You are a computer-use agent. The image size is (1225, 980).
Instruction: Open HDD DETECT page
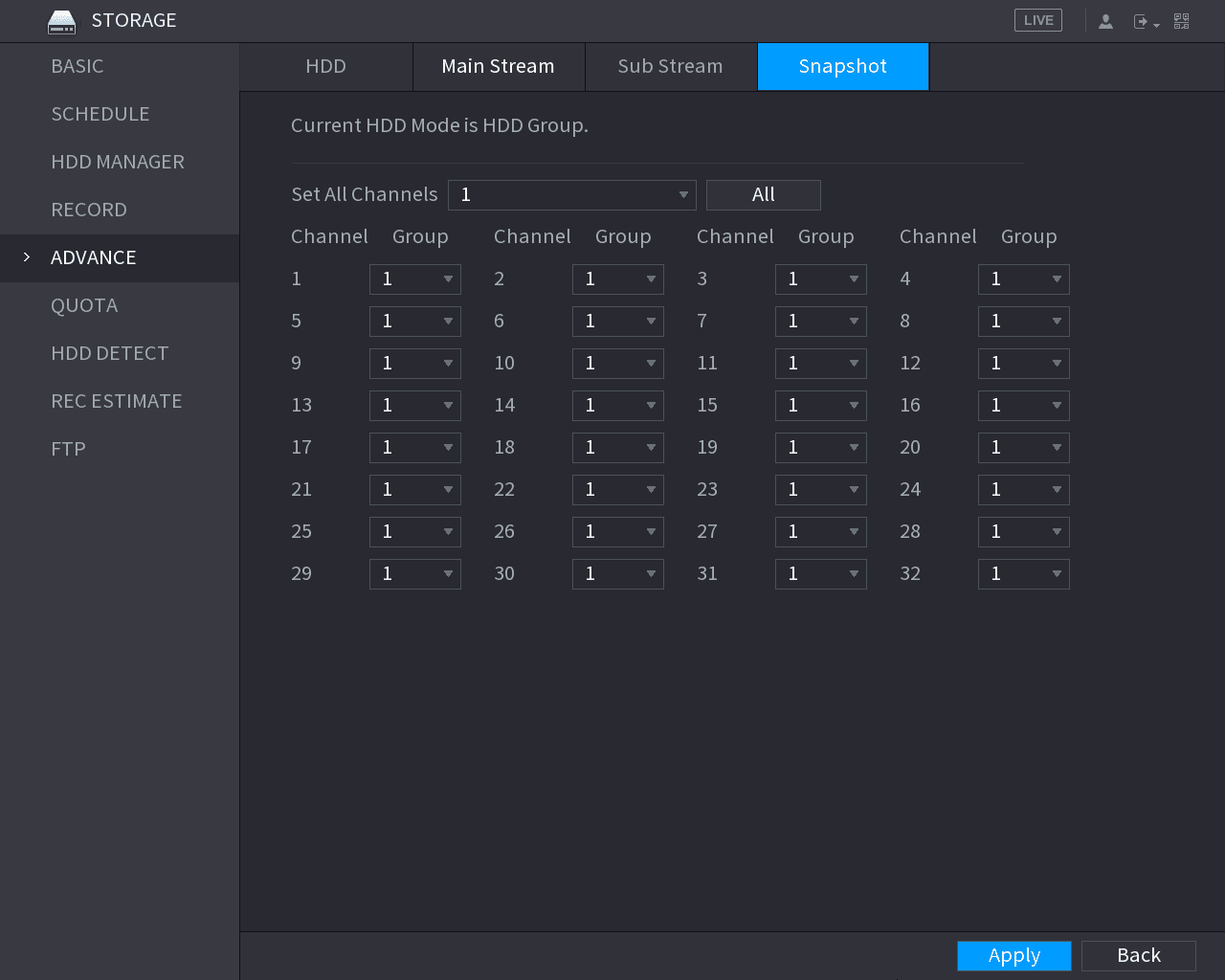(120, 353)
